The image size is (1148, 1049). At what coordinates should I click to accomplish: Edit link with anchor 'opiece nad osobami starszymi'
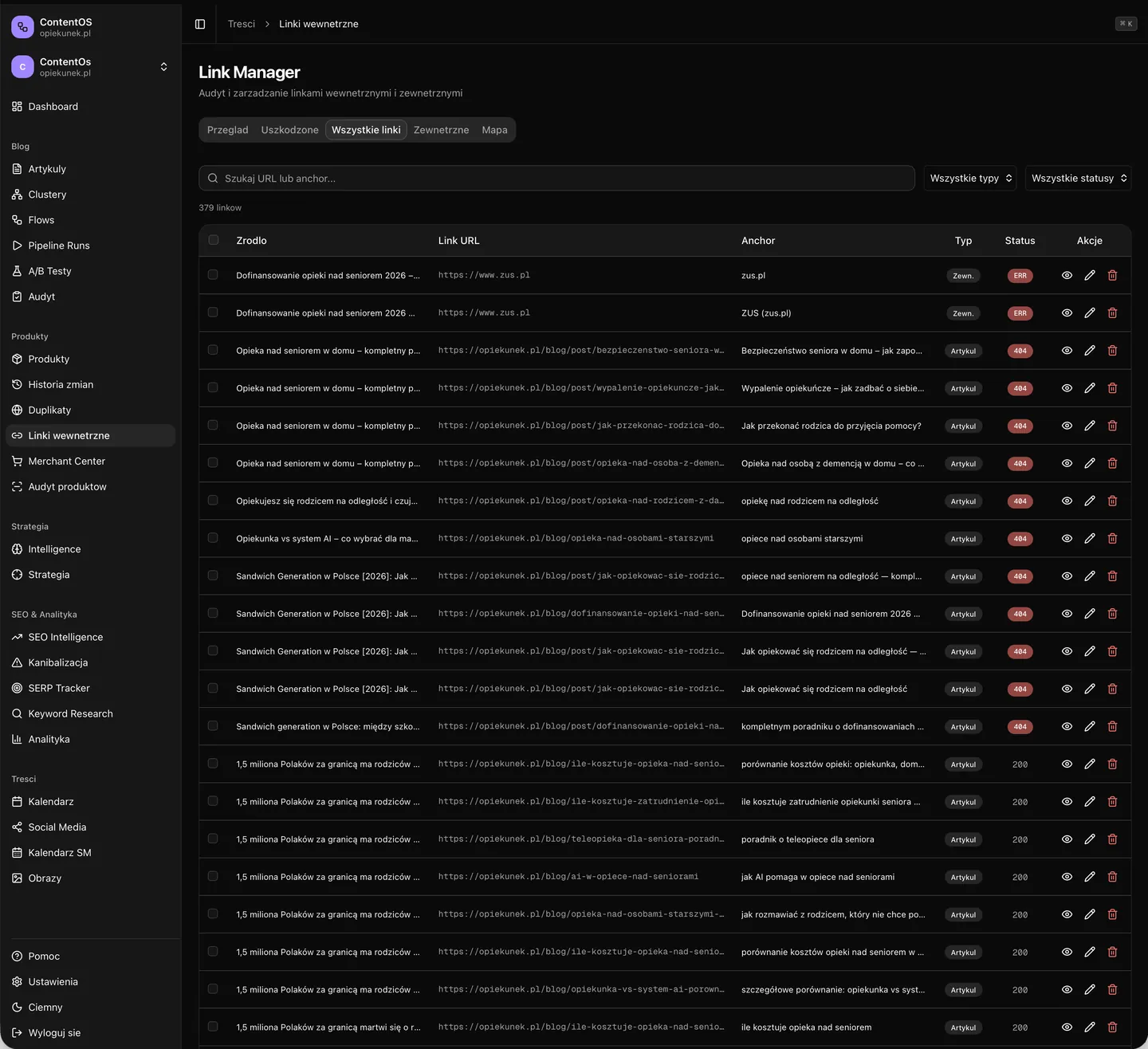(x=1090, y=538)
